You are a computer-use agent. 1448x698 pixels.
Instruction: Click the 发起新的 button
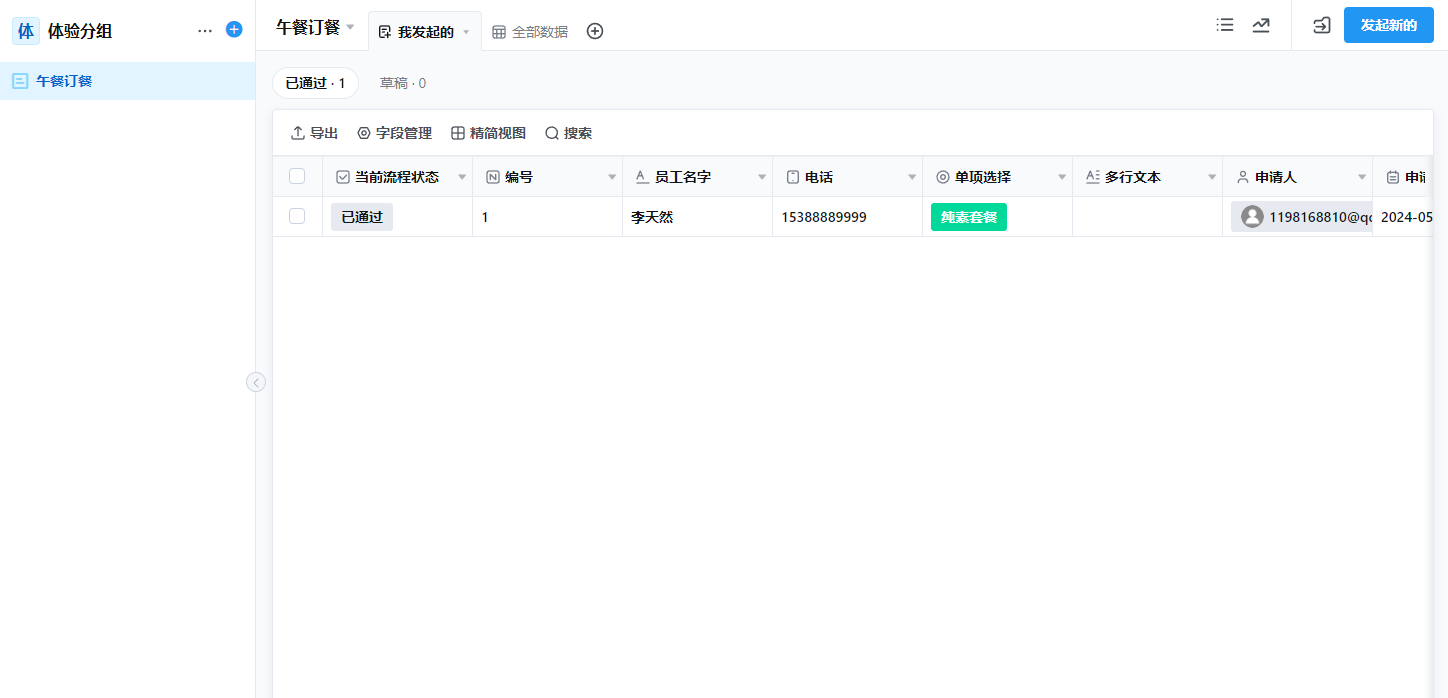pyautogui.click(x=1388, y=25)
